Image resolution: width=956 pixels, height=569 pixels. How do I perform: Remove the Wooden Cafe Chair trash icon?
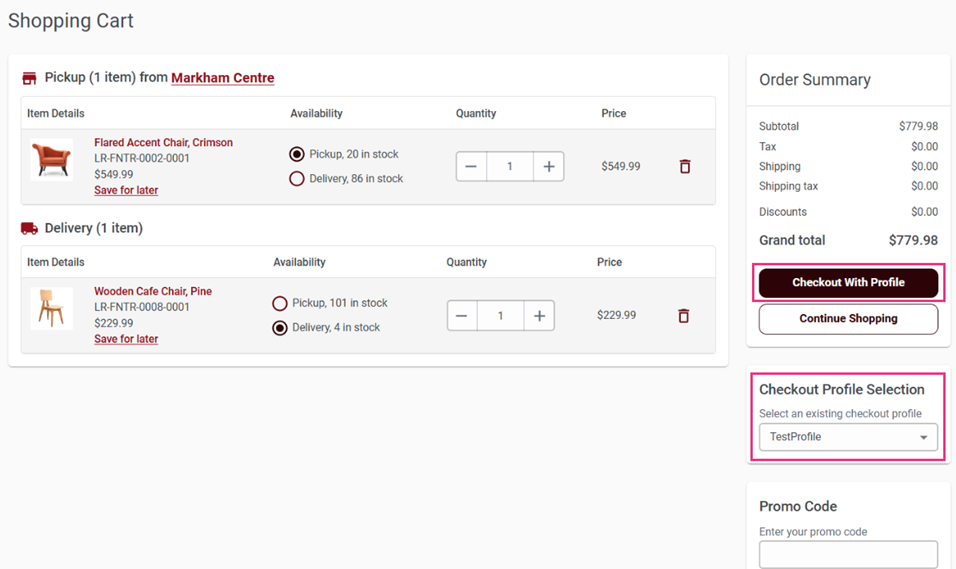pyautogui.click(x=684, y=316)
